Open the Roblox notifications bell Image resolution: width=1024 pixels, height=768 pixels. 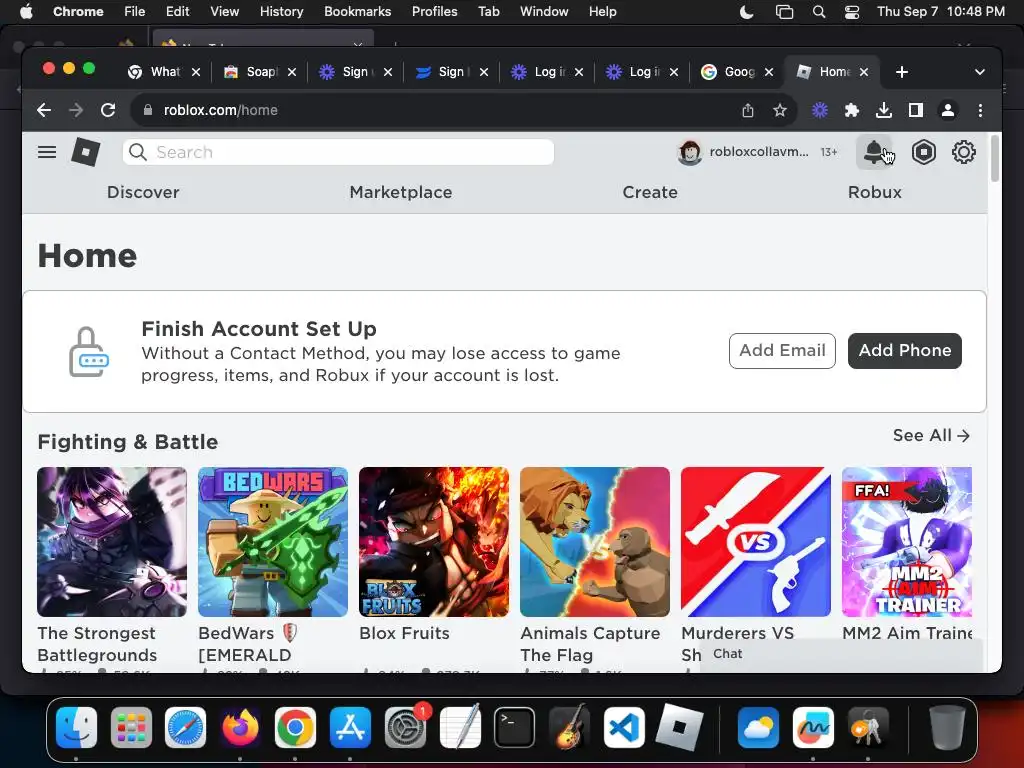pyautogui.click(x=874, y=152)
